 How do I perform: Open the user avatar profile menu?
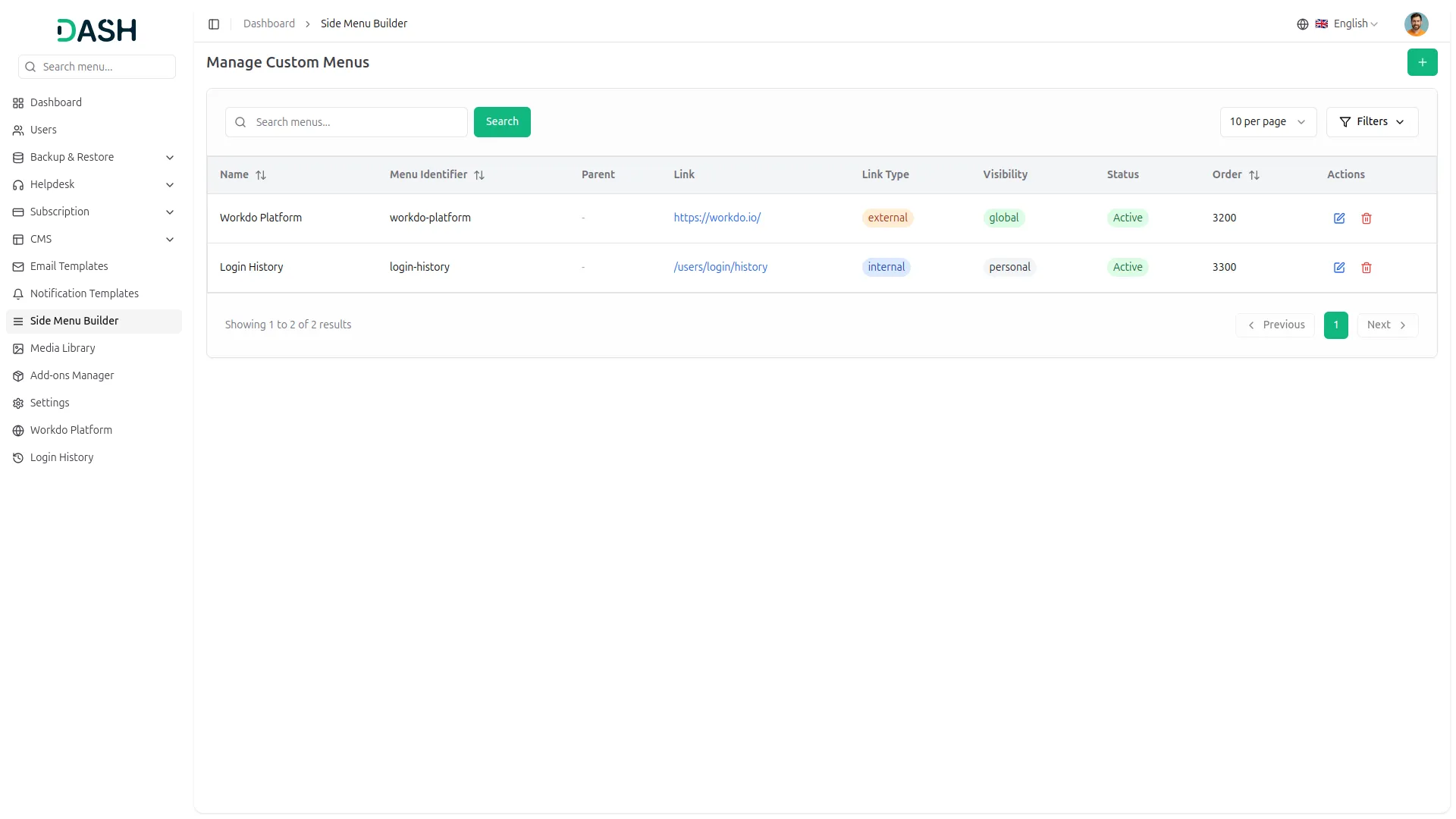[1416, 24]
